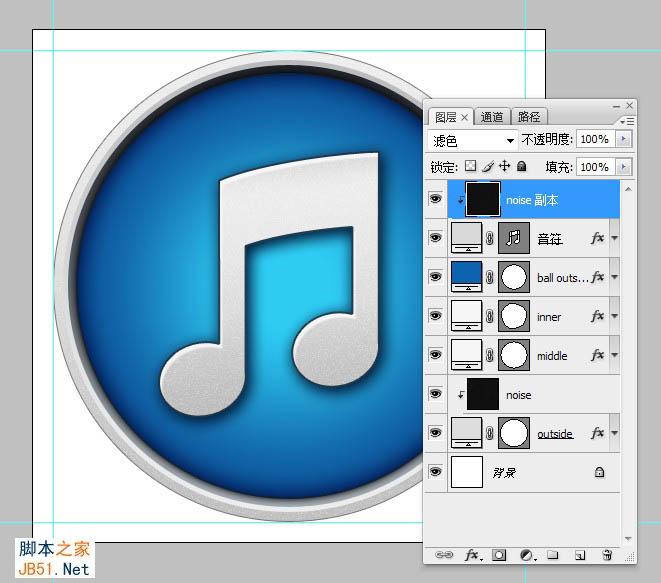Image resolution: width=661 pixels, height=583 pixels.
Task: Open the layers panel options menu icon
Action: pyautogui.click(x=627, y=121)
